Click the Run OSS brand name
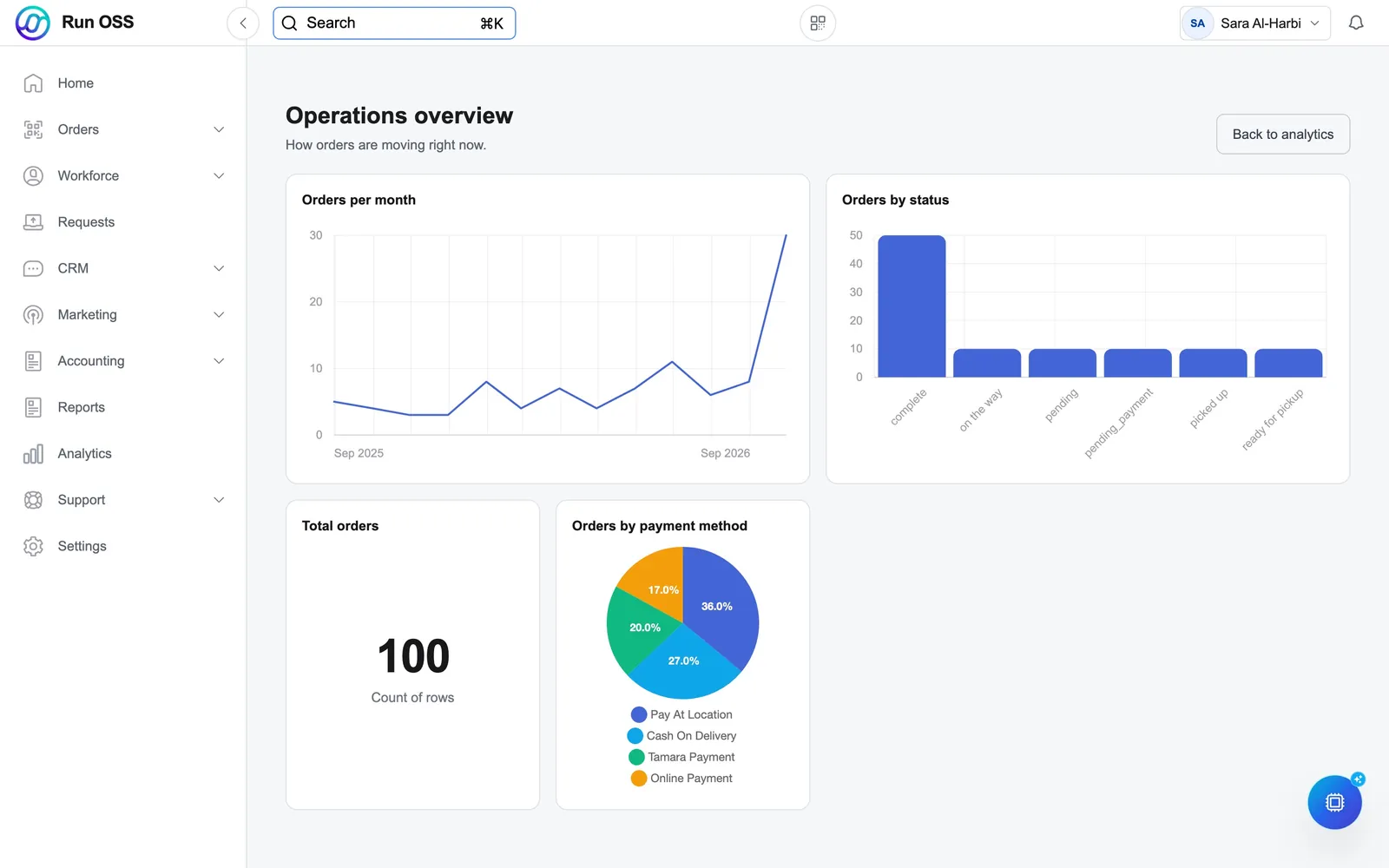This screenshot has width=1389, height=868. 98,23
